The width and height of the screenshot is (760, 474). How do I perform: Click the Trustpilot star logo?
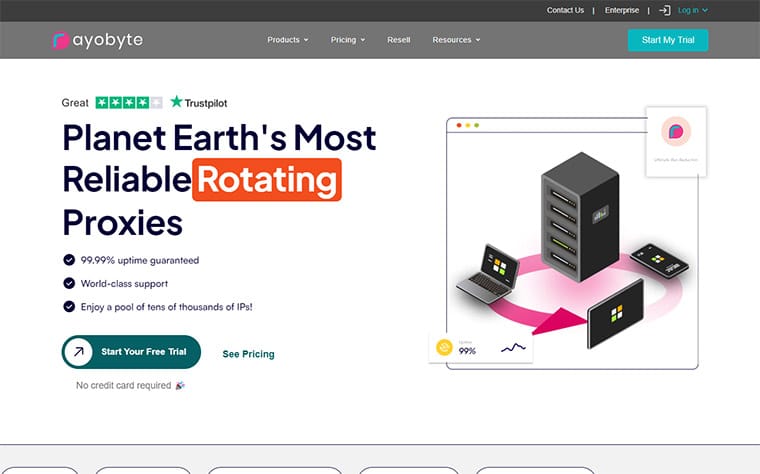tap(178, 102)
